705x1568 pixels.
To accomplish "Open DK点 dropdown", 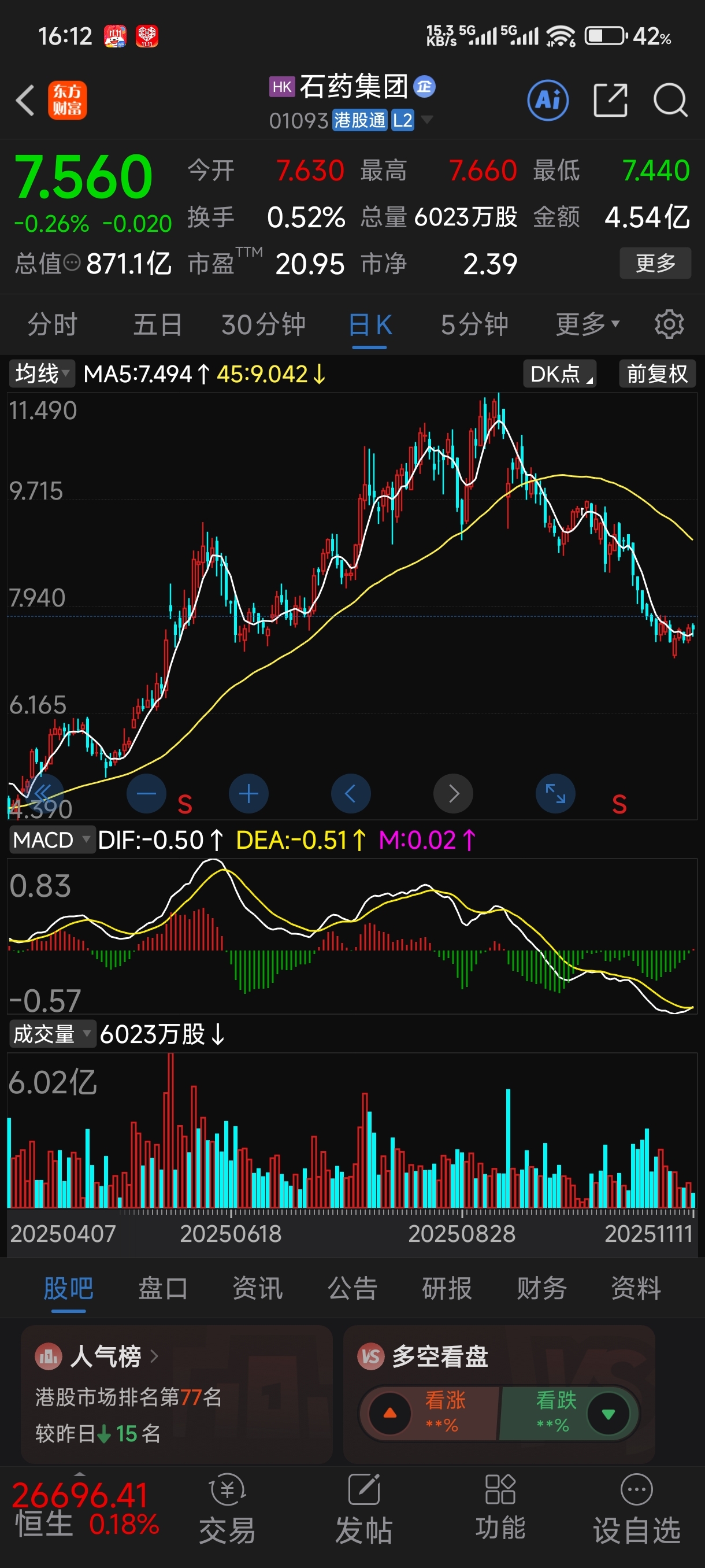I will (x=559, y=373).
